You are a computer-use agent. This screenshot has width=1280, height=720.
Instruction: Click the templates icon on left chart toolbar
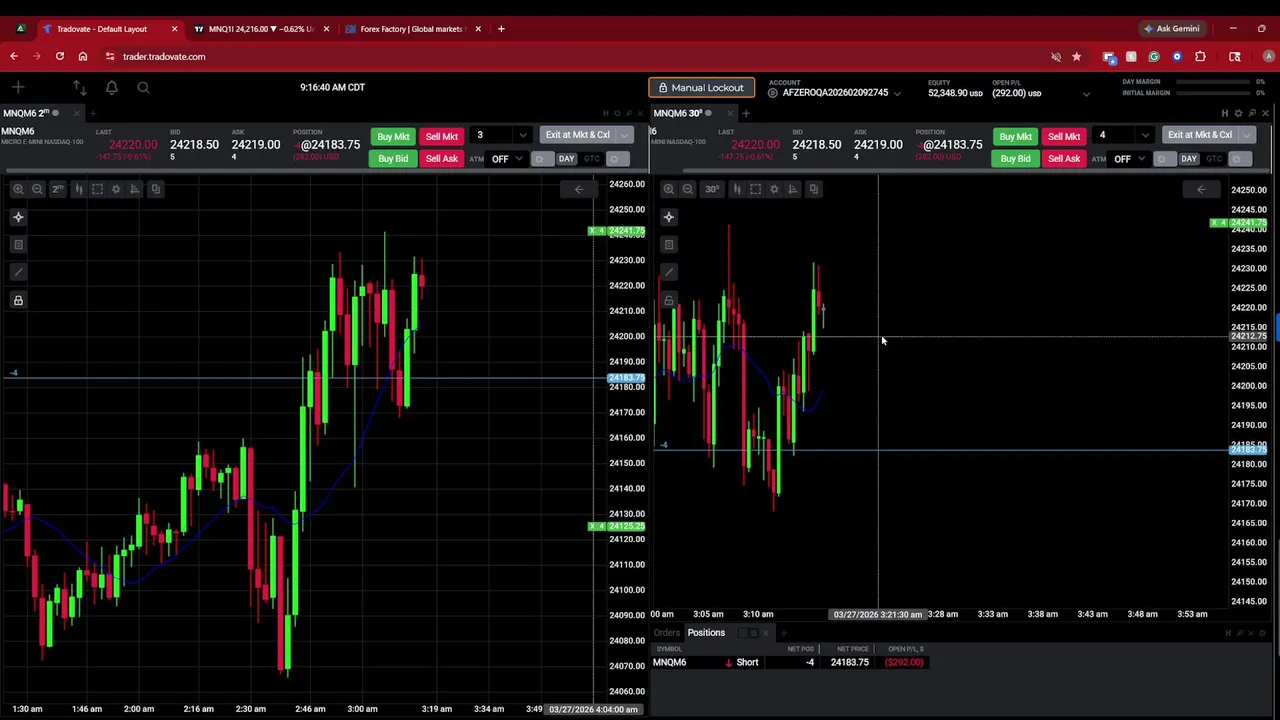point(155,189)
